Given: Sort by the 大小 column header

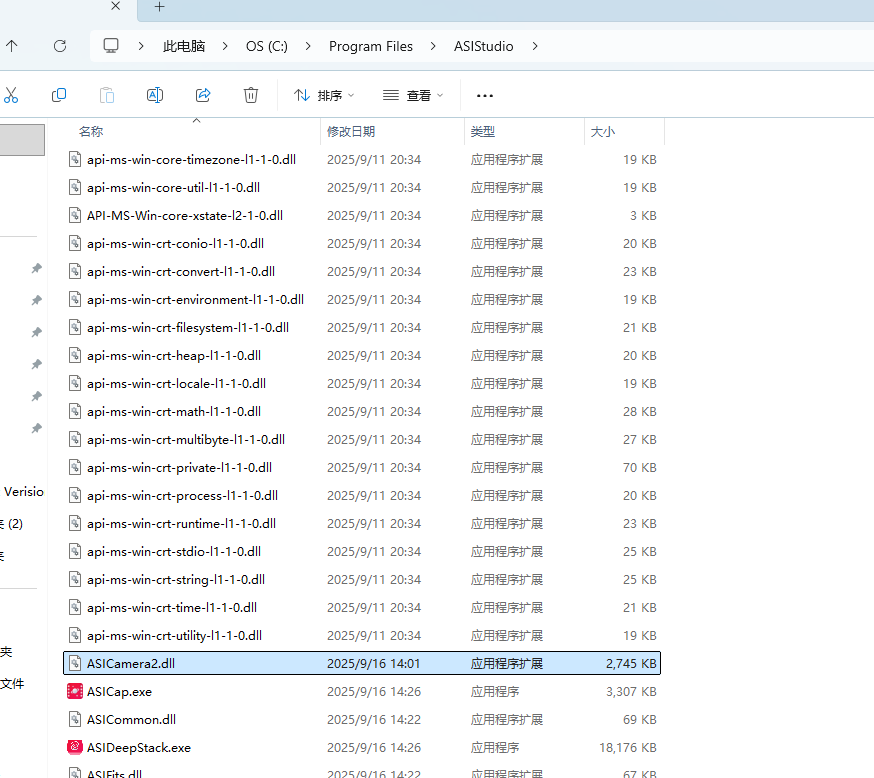Looking at the screenshot, I should pyautogui.click(x=603, y=131).
